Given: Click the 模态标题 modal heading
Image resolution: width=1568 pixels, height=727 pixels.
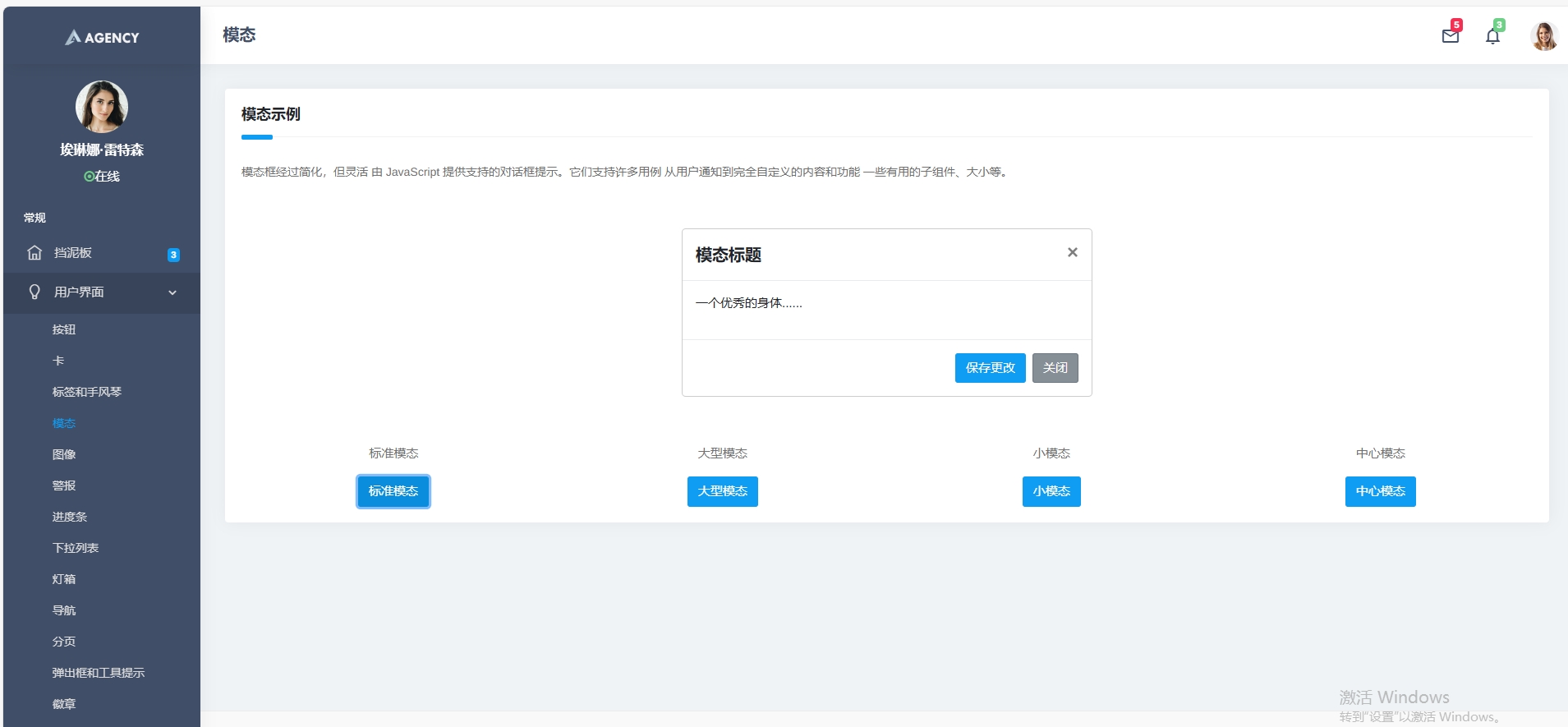Looking at the screenshot, I should (x=729, y=255).
